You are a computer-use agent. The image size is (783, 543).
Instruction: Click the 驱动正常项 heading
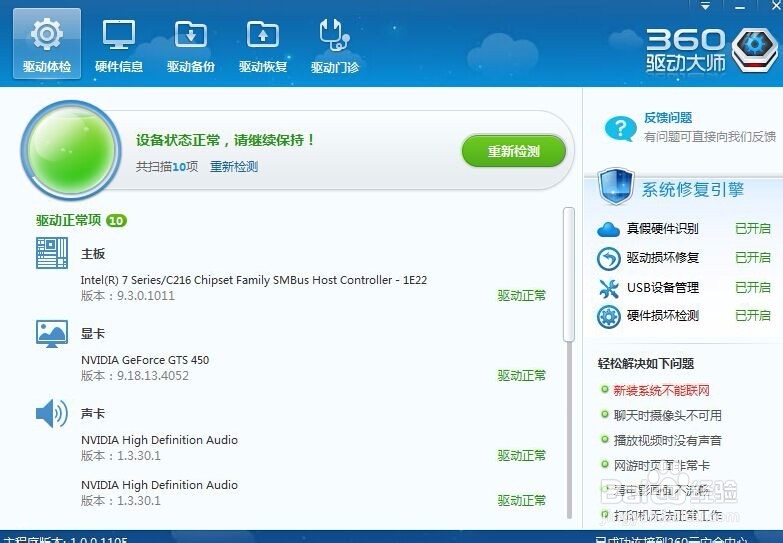click(68, 220)
